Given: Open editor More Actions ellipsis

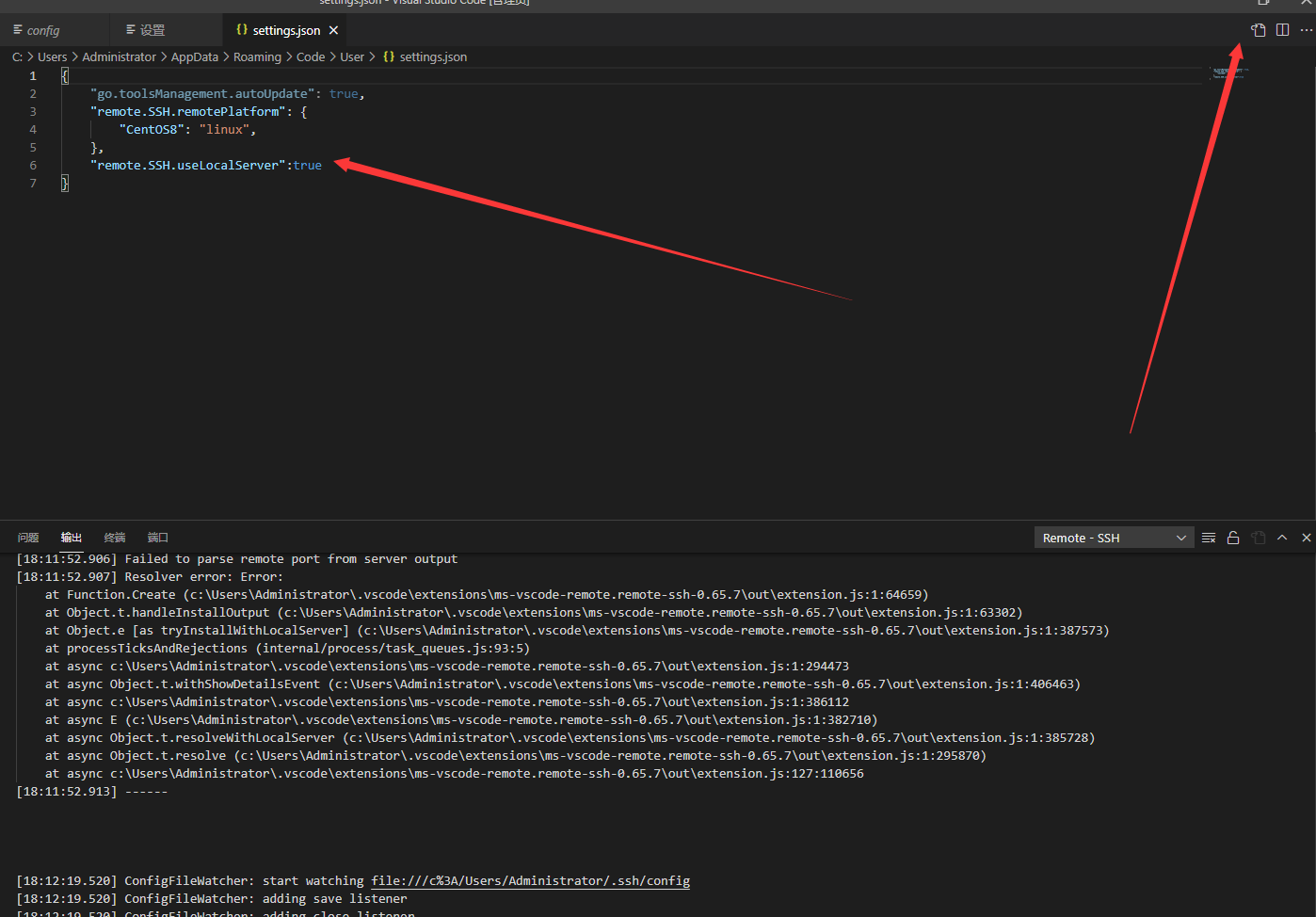Looking at the screenshot, I should click(x=1306, y=30).
